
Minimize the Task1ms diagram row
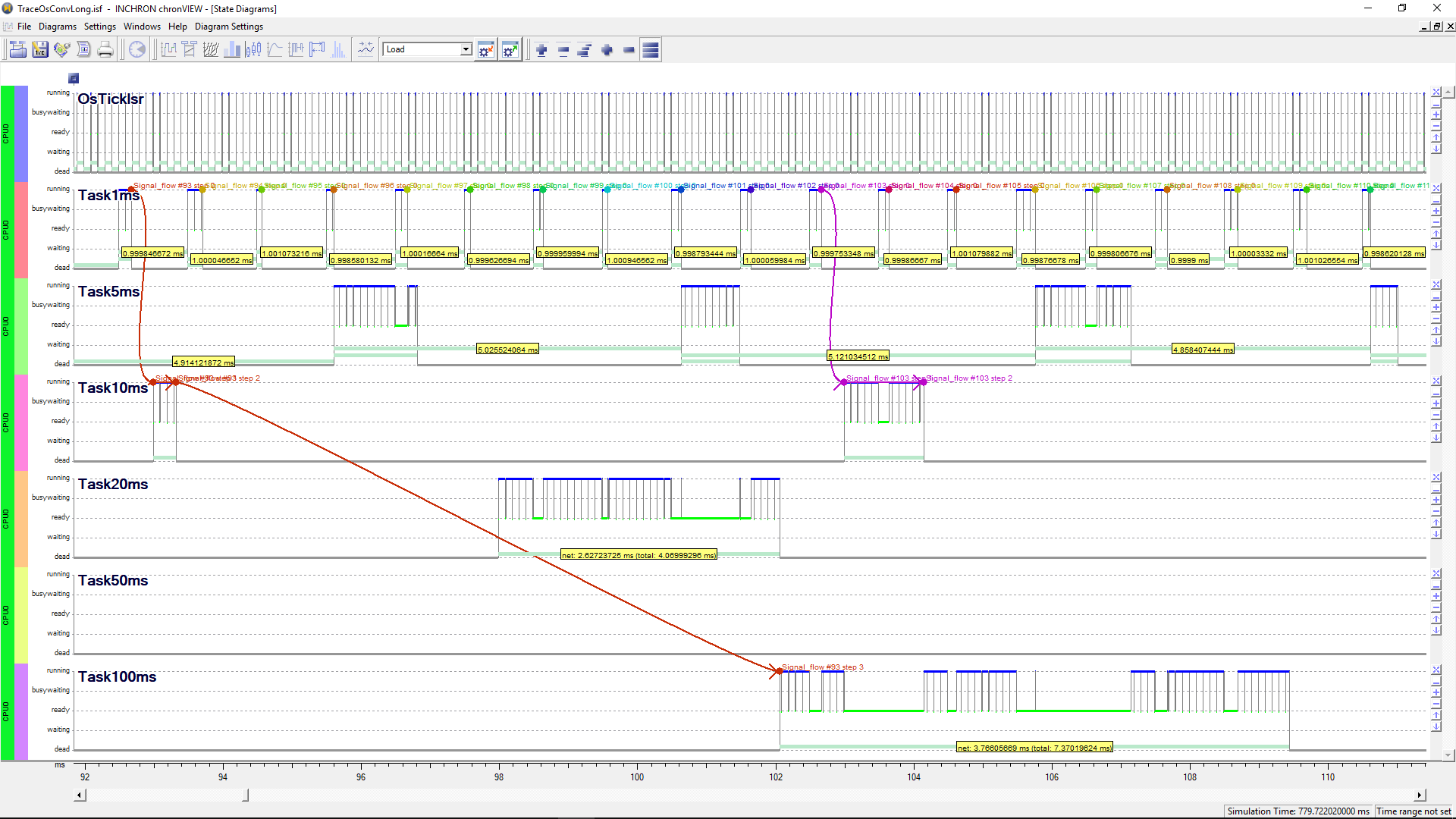point(1436,200)
